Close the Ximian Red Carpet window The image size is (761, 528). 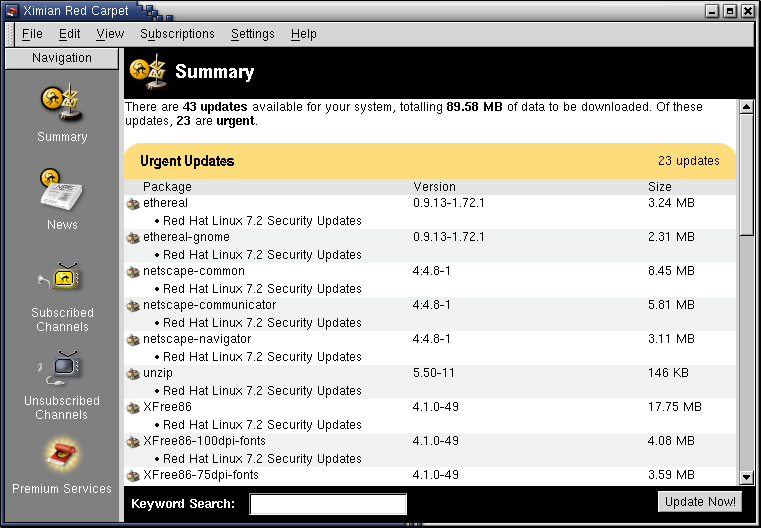pyautogui.click(x=747, y=11)
